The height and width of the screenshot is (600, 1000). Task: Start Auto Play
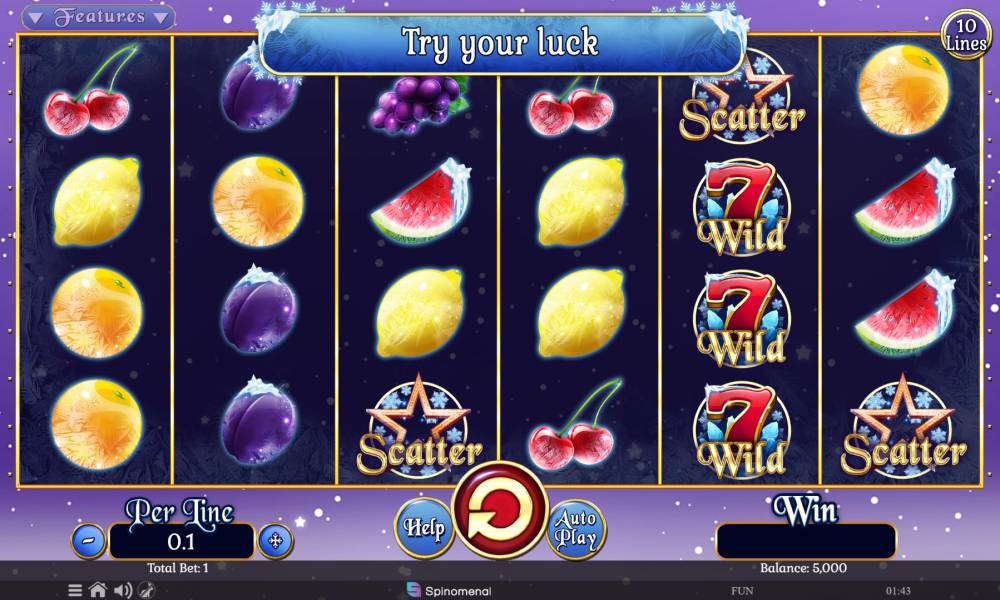(576, 529)
